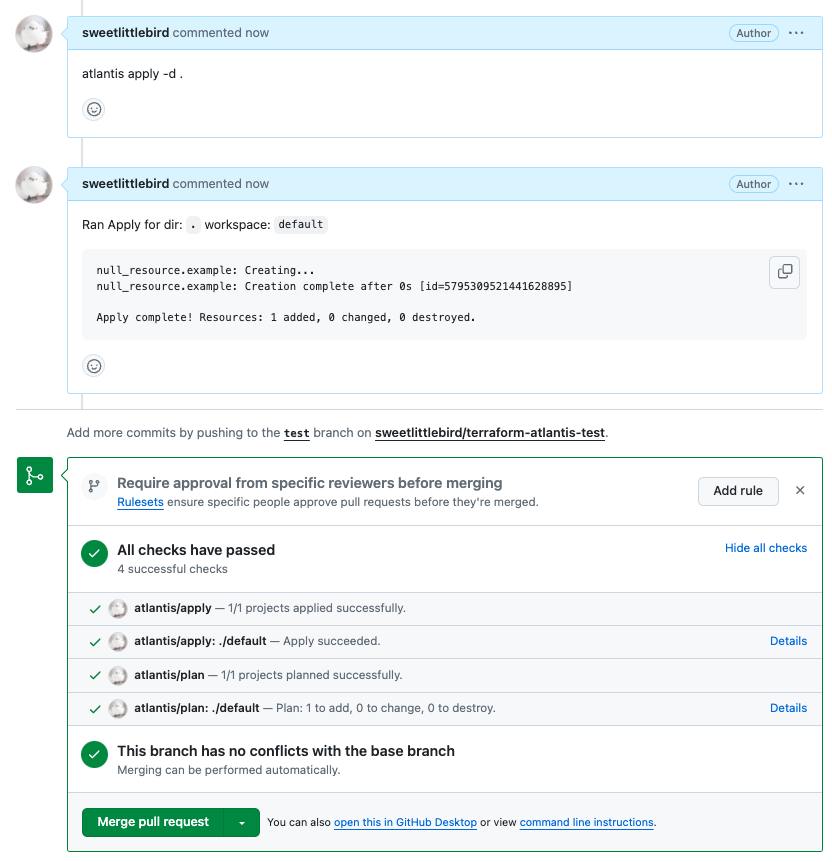This screenshot has height=862, width=832.
Task: Click Add rule button
Action: [738, 491]
